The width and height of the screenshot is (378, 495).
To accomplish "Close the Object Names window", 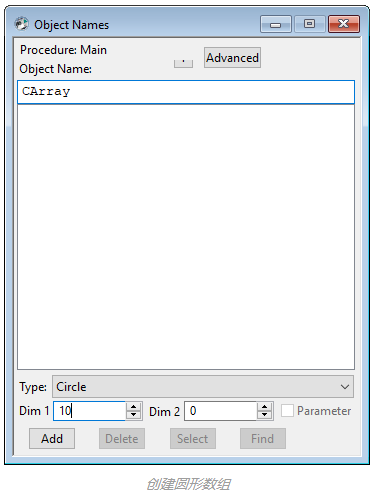I will 344,24.
